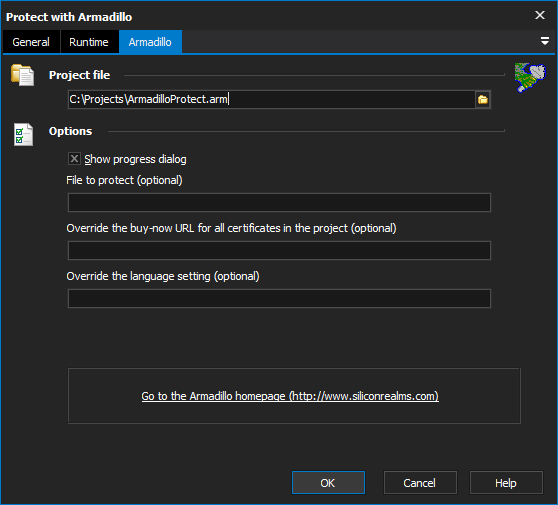The image size is (558, 505).
Task: Click the 'Override the buy-now URL' label
Action: coord(231,228)
